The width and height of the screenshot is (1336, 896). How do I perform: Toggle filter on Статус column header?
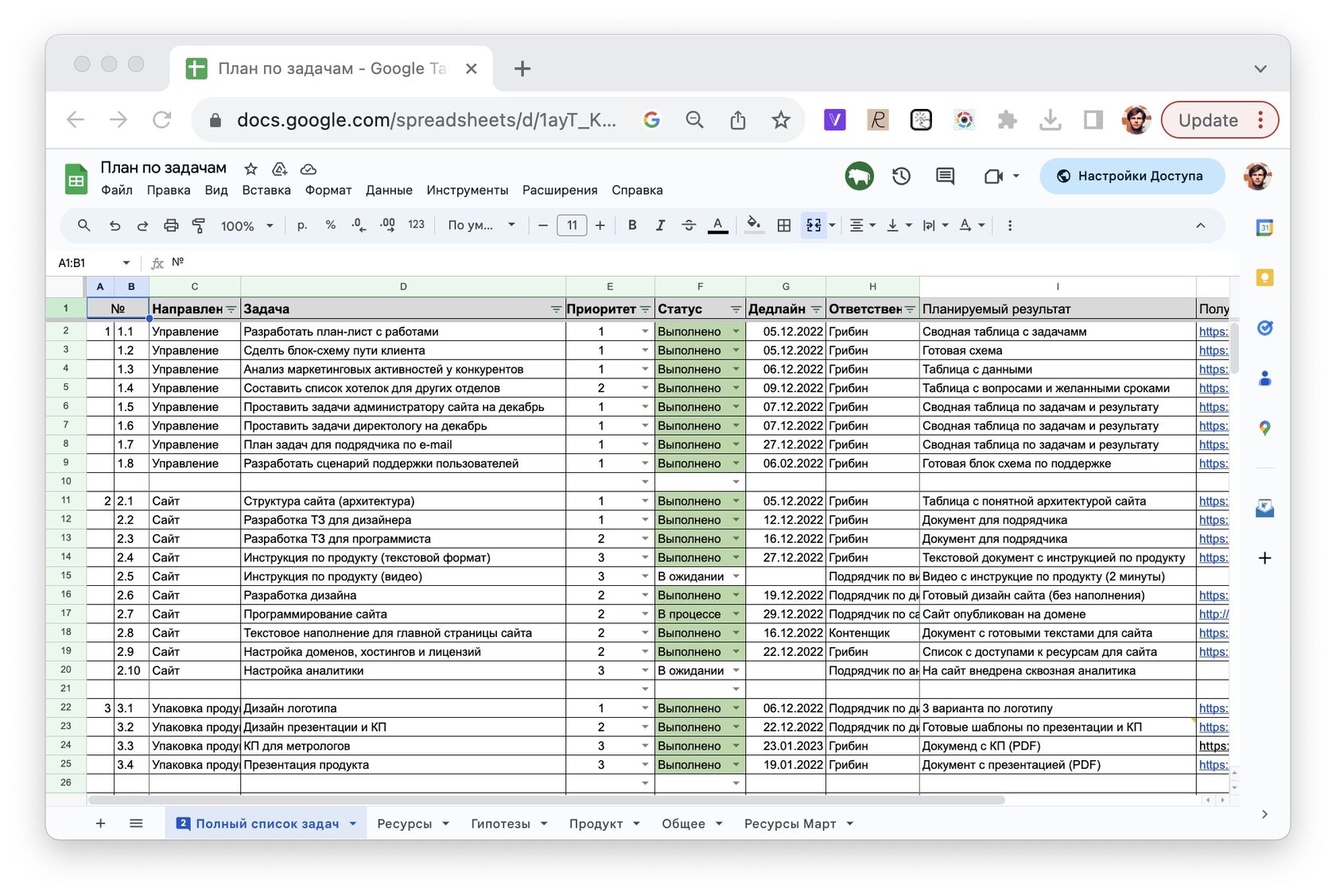point(736,309)
